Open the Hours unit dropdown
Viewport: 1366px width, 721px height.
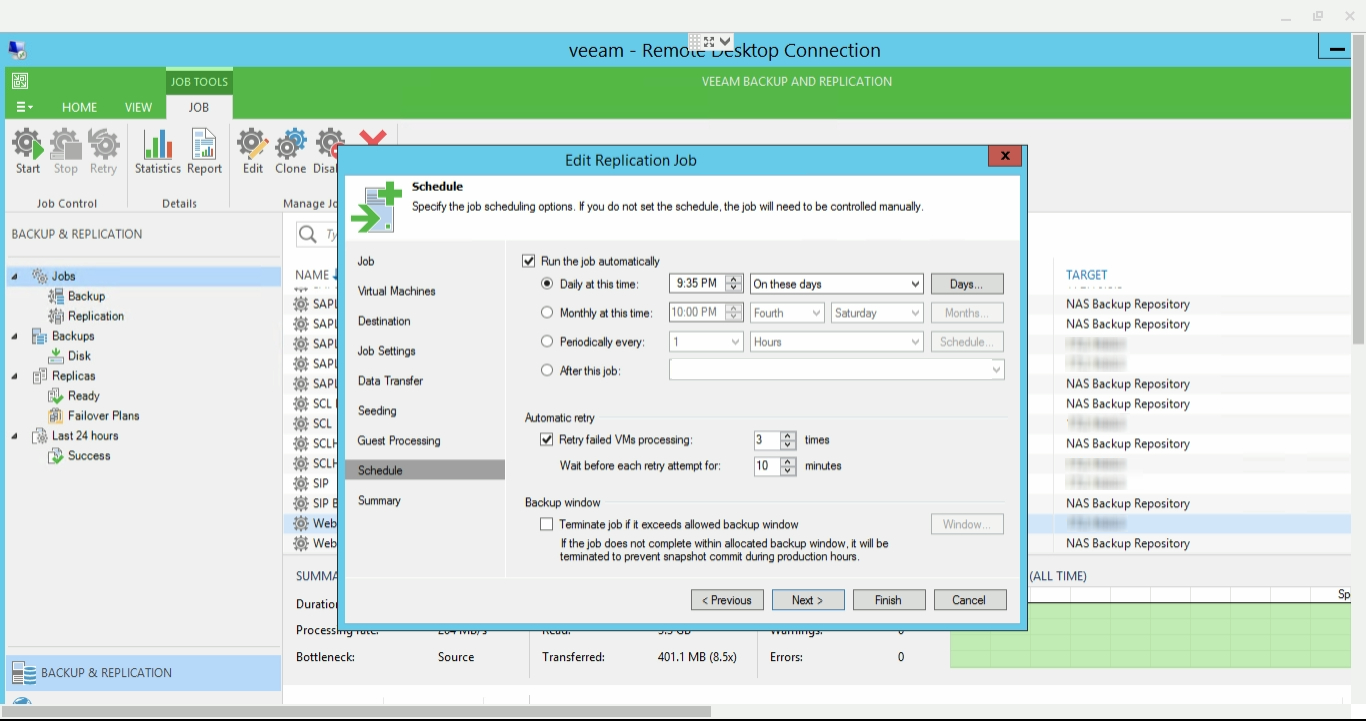837,342
